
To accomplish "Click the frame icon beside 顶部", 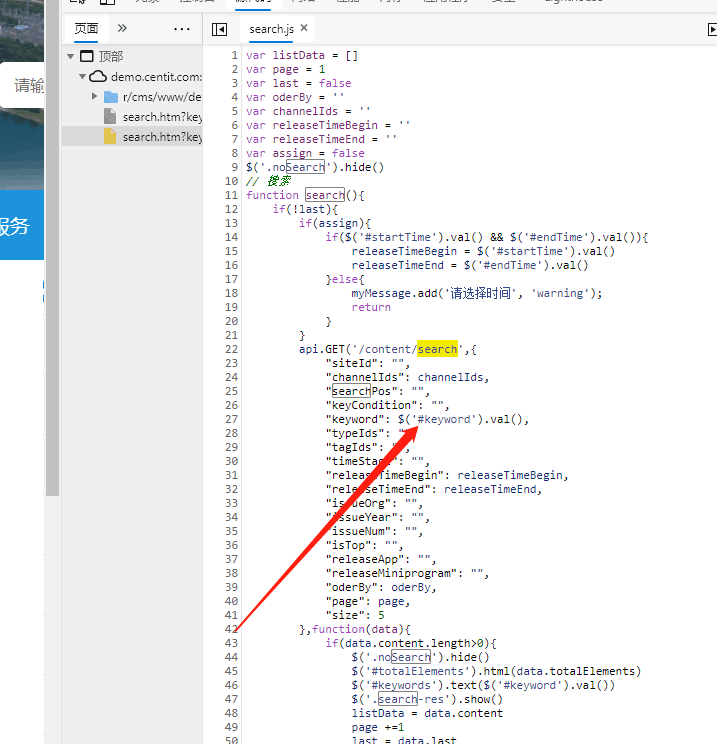I will [x=86, y=56].
